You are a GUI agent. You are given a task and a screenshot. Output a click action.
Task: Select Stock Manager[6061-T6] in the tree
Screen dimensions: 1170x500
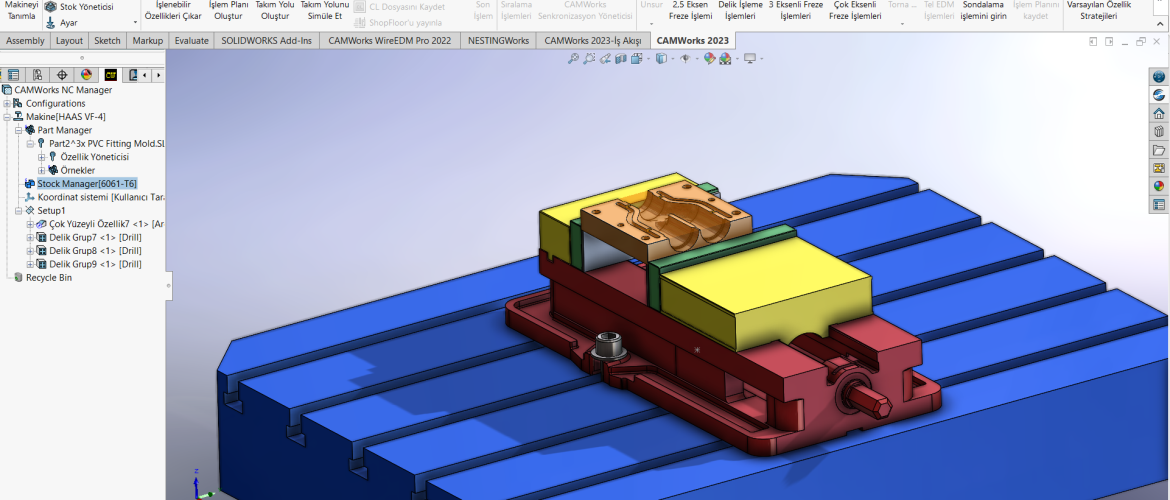coord(86,184)
